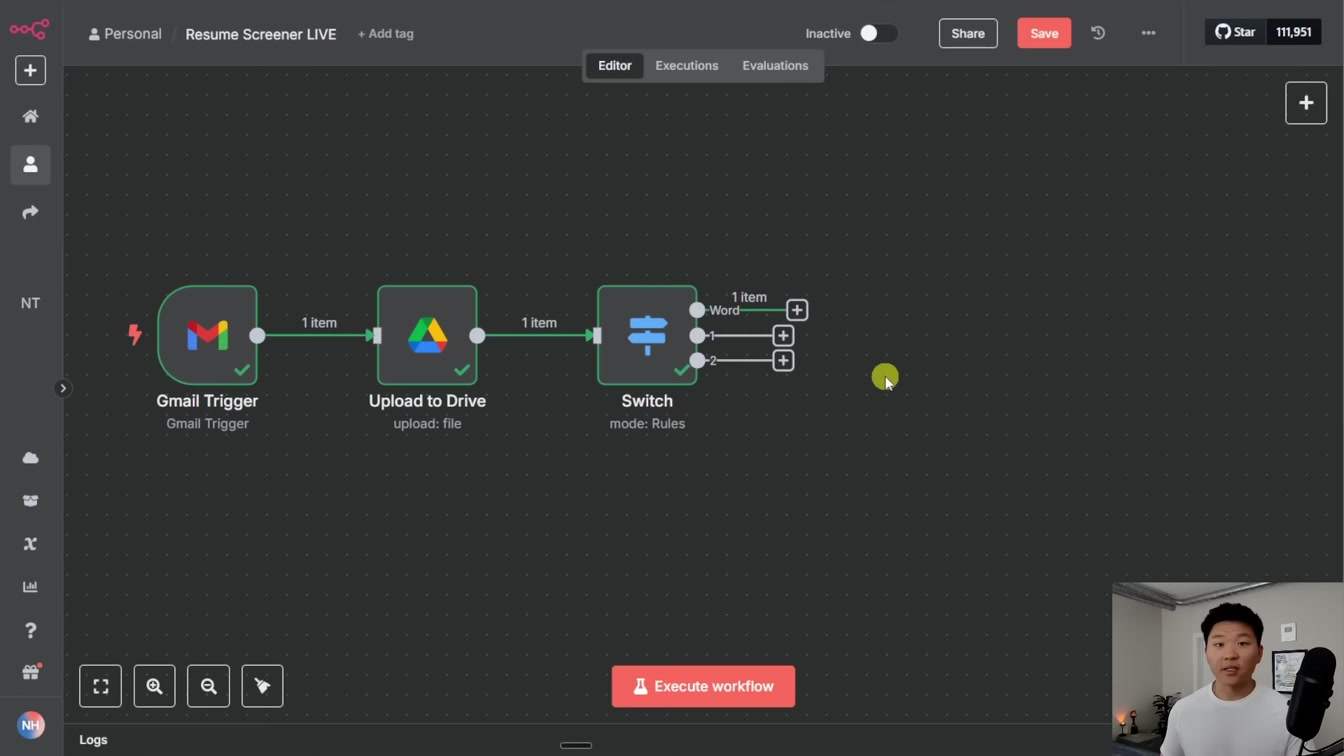Viewport: 1344px width, 756px height.
Task: Click the Upload to Drive output connector dot
Action: tap(477, 335)
